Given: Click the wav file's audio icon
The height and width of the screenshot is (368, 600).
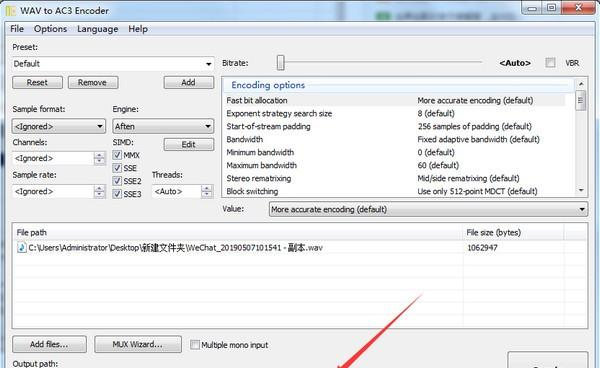Looking at the screenshot, I should coord(22,248).
